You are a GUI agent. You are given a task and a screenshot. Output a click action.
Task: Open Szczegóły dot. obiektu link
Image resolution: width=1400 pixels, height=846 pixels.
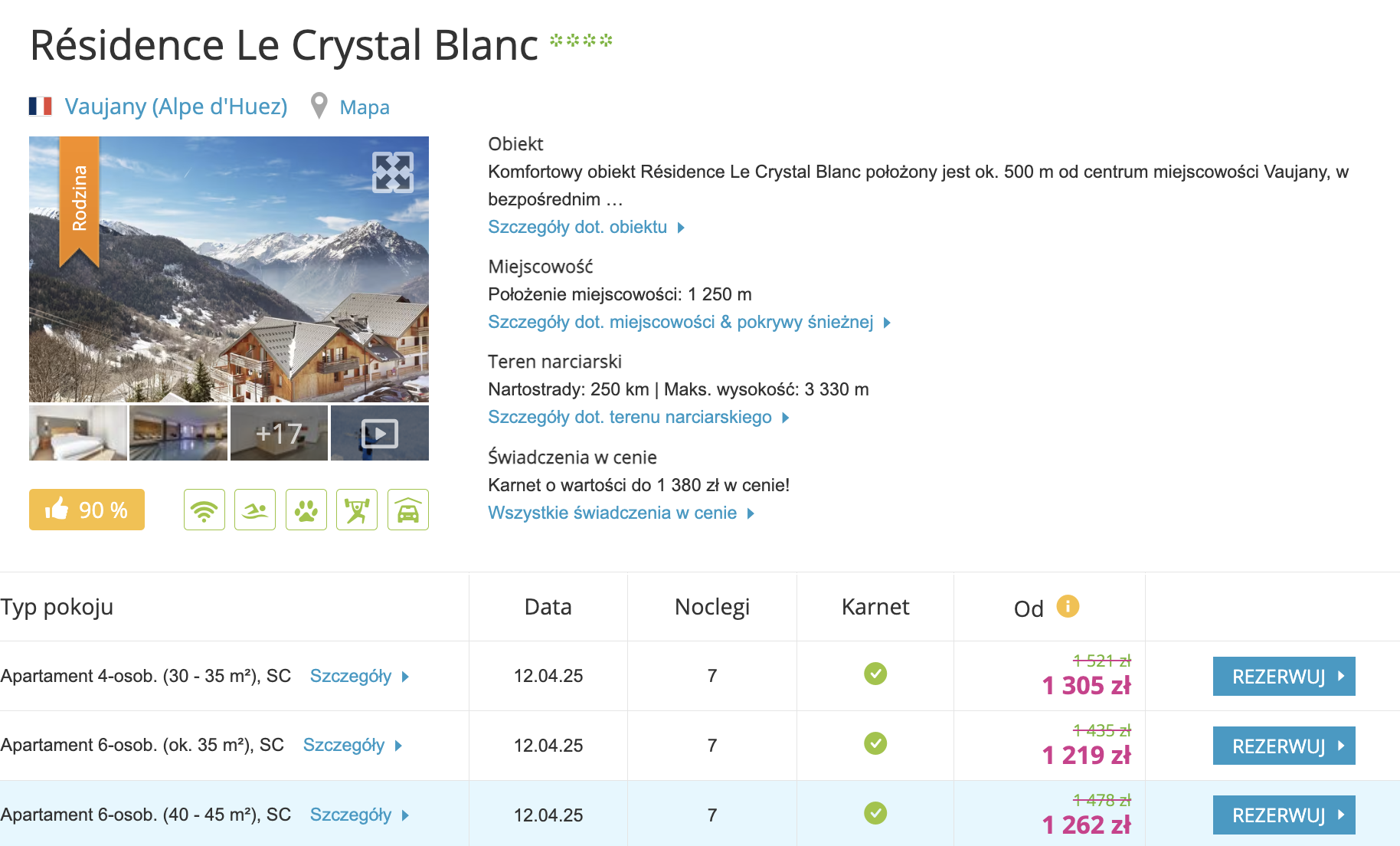585,227
